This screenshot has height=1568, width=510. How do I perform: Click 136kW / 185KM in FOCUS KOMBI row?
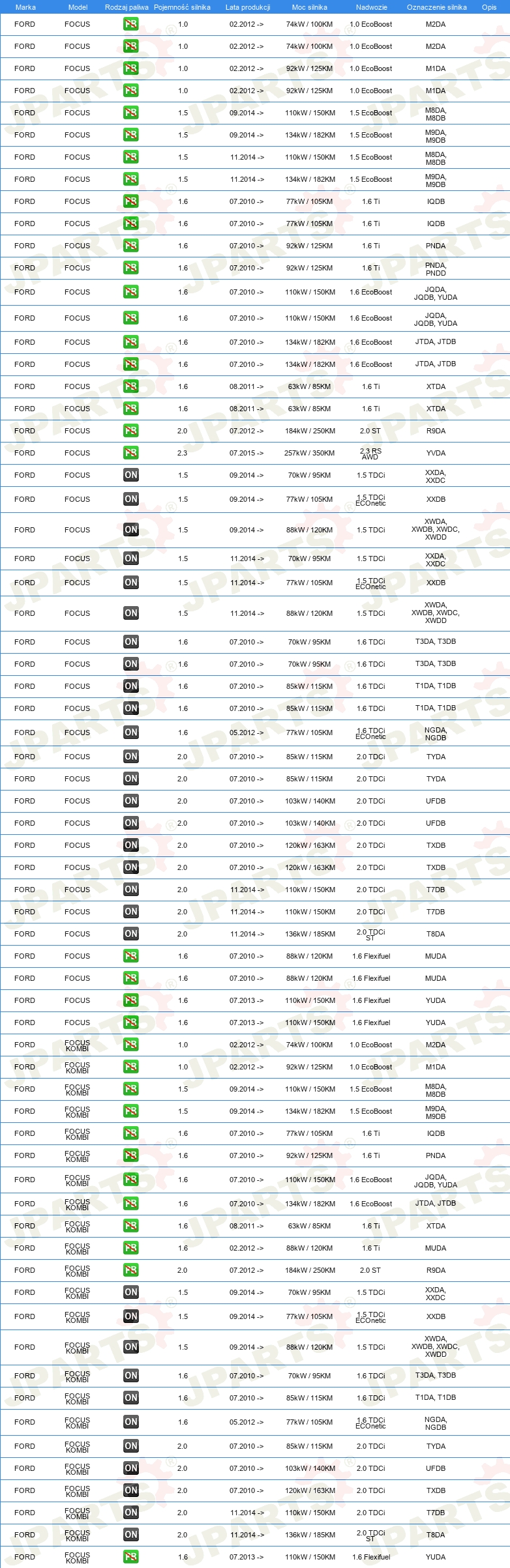tap(310, 1535)
